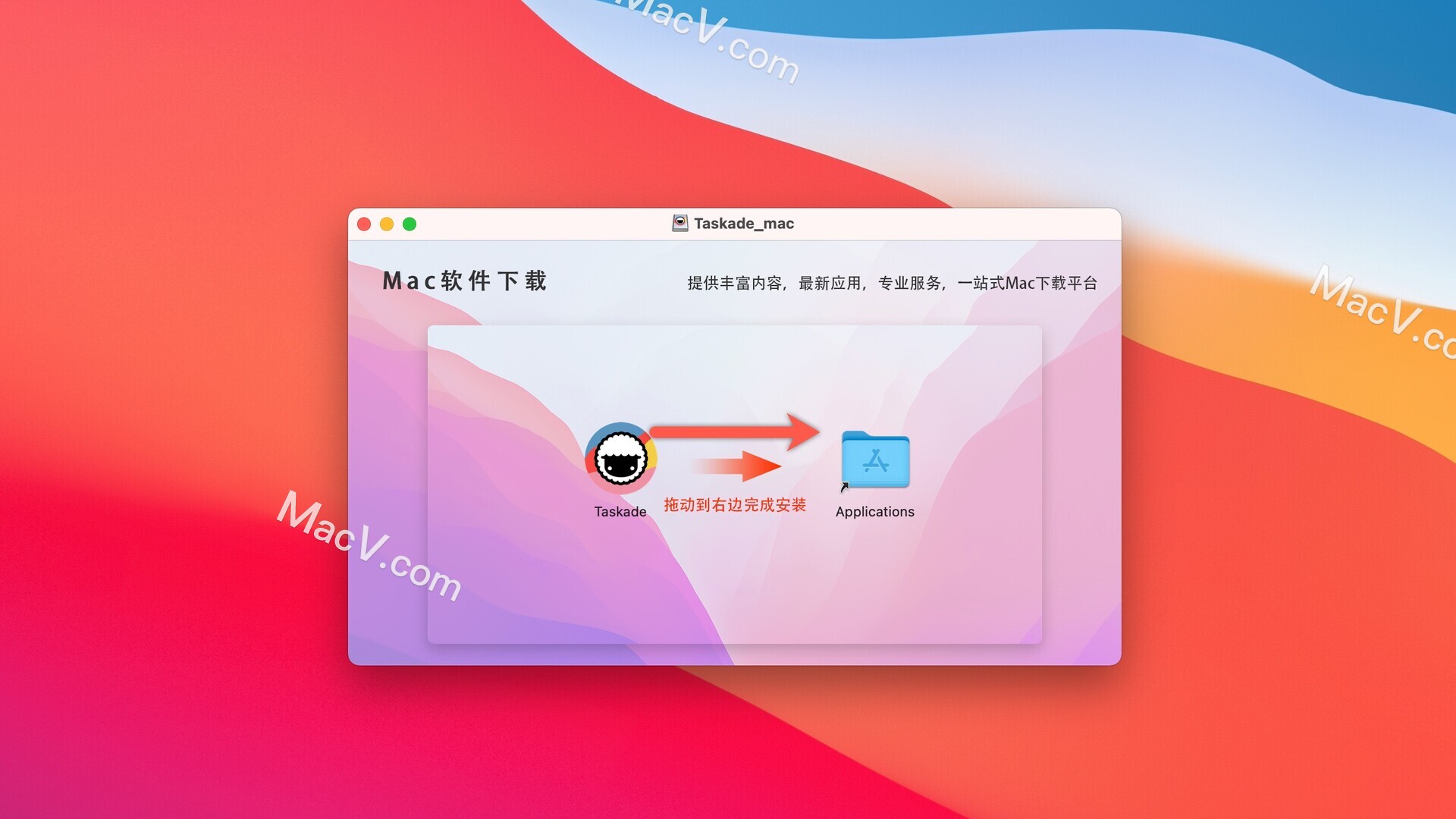Click the yellow minimize button
Image resolution: width=1456 pixels, height=819 pixels.
388,223
